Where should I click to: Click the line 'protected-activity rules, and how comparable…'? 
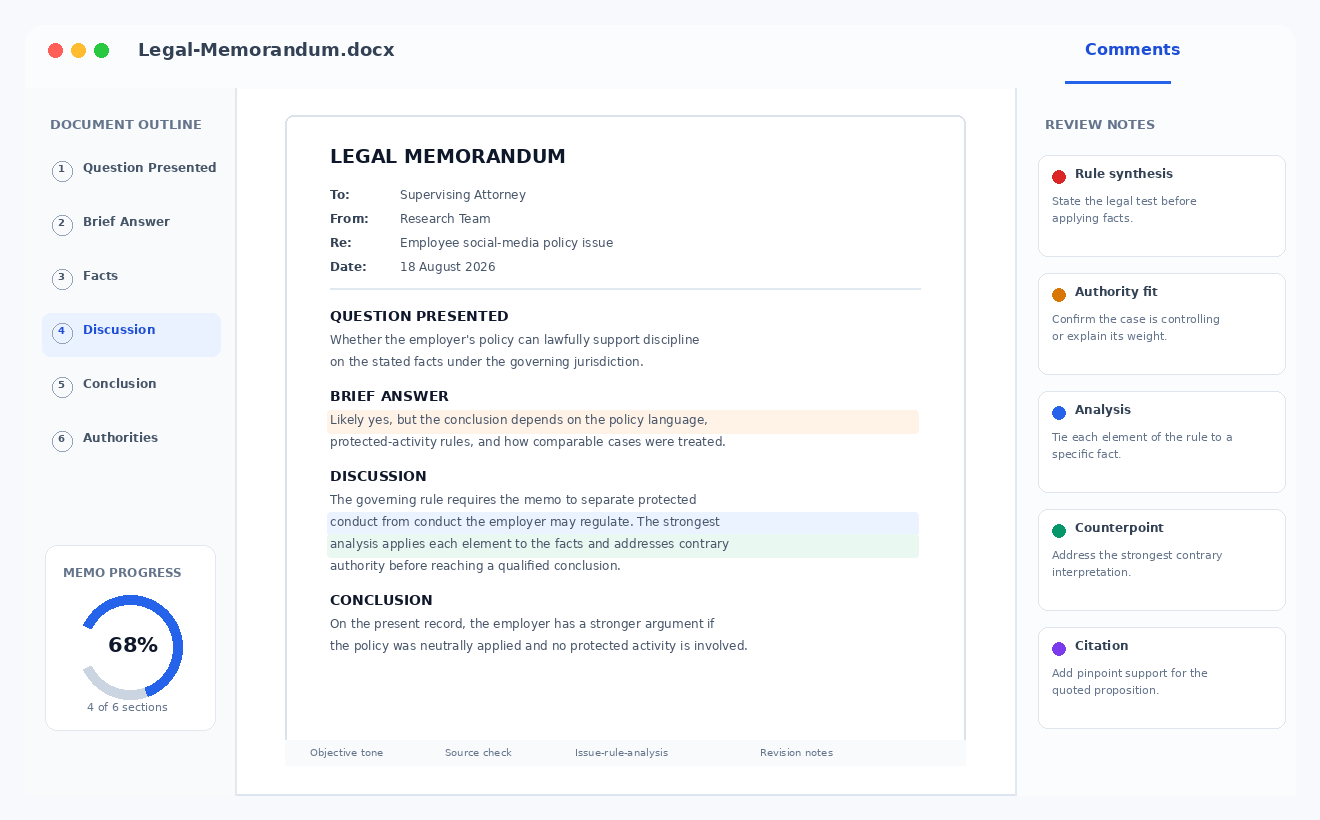[527, 443]
